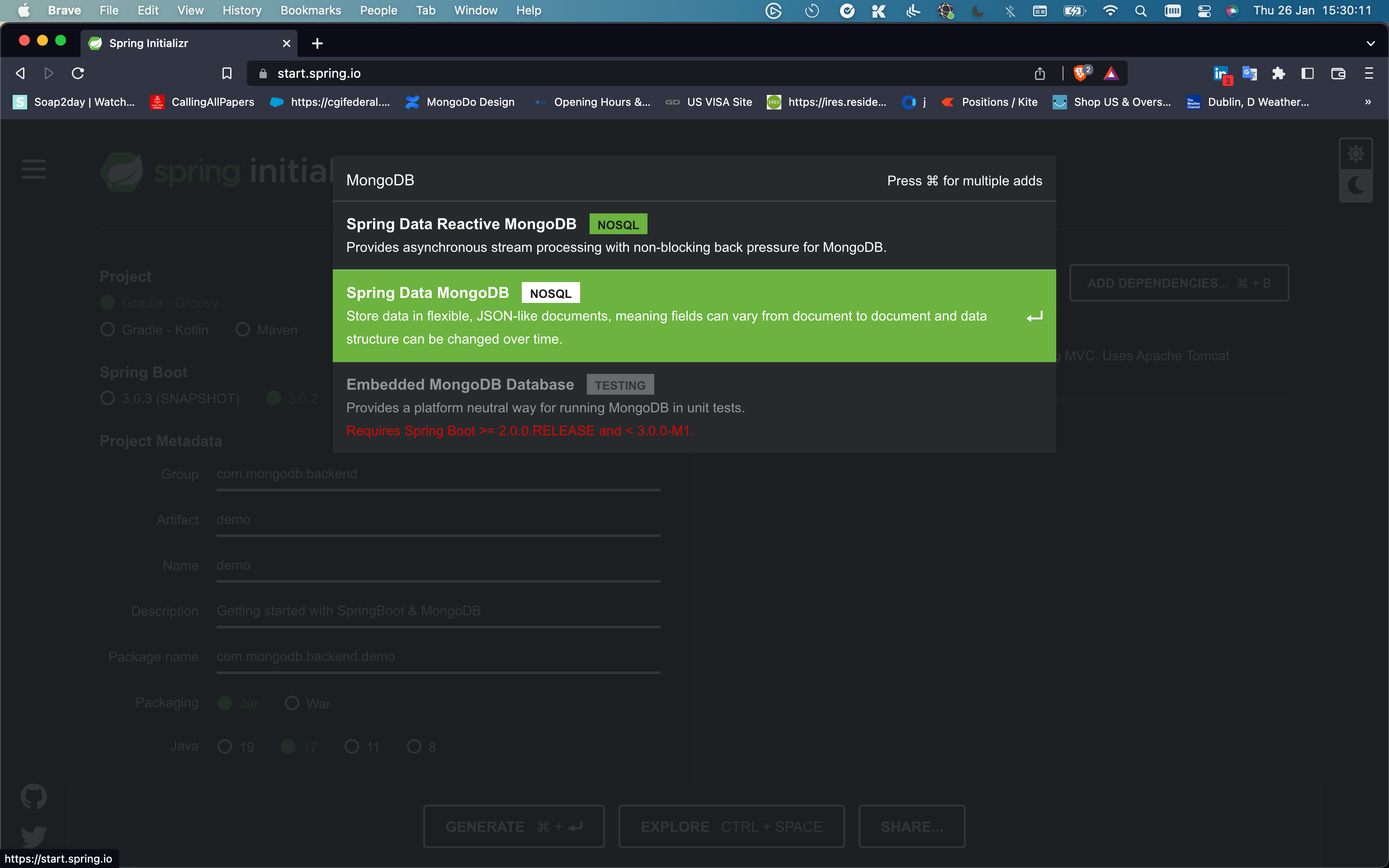Show hidden bookmarks overflow chevron
Image resolution: width=1389 pixels, height=868 pixels.
pos(1368,102)
